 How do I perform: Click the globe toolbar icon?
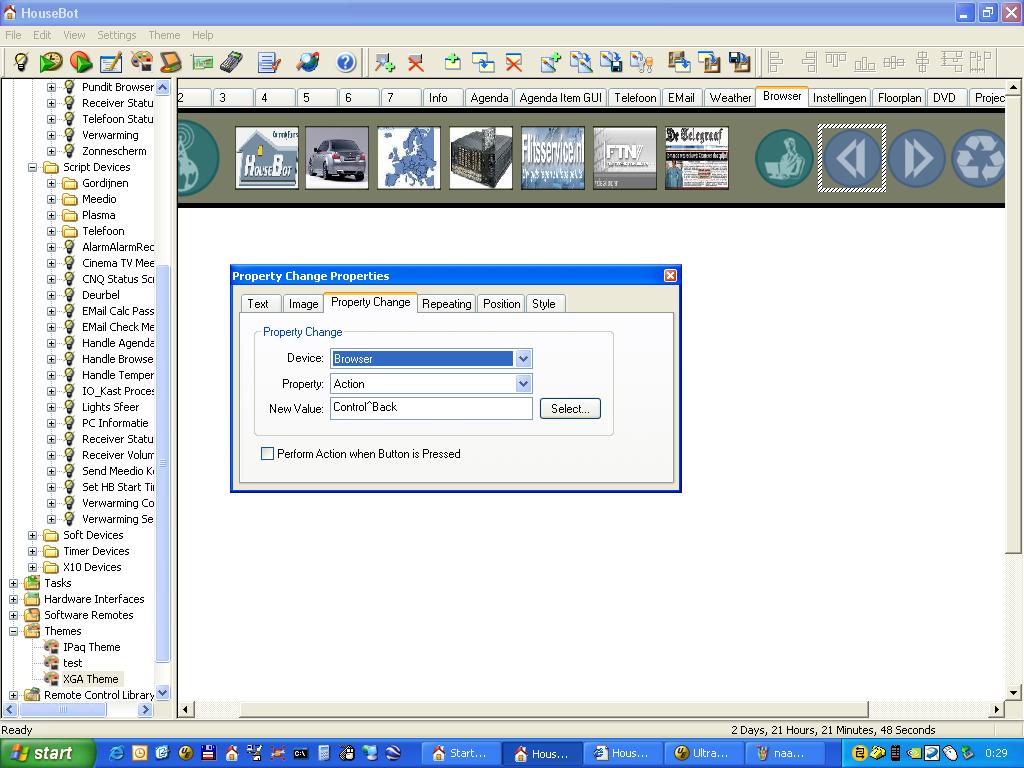tap(307, 63)
